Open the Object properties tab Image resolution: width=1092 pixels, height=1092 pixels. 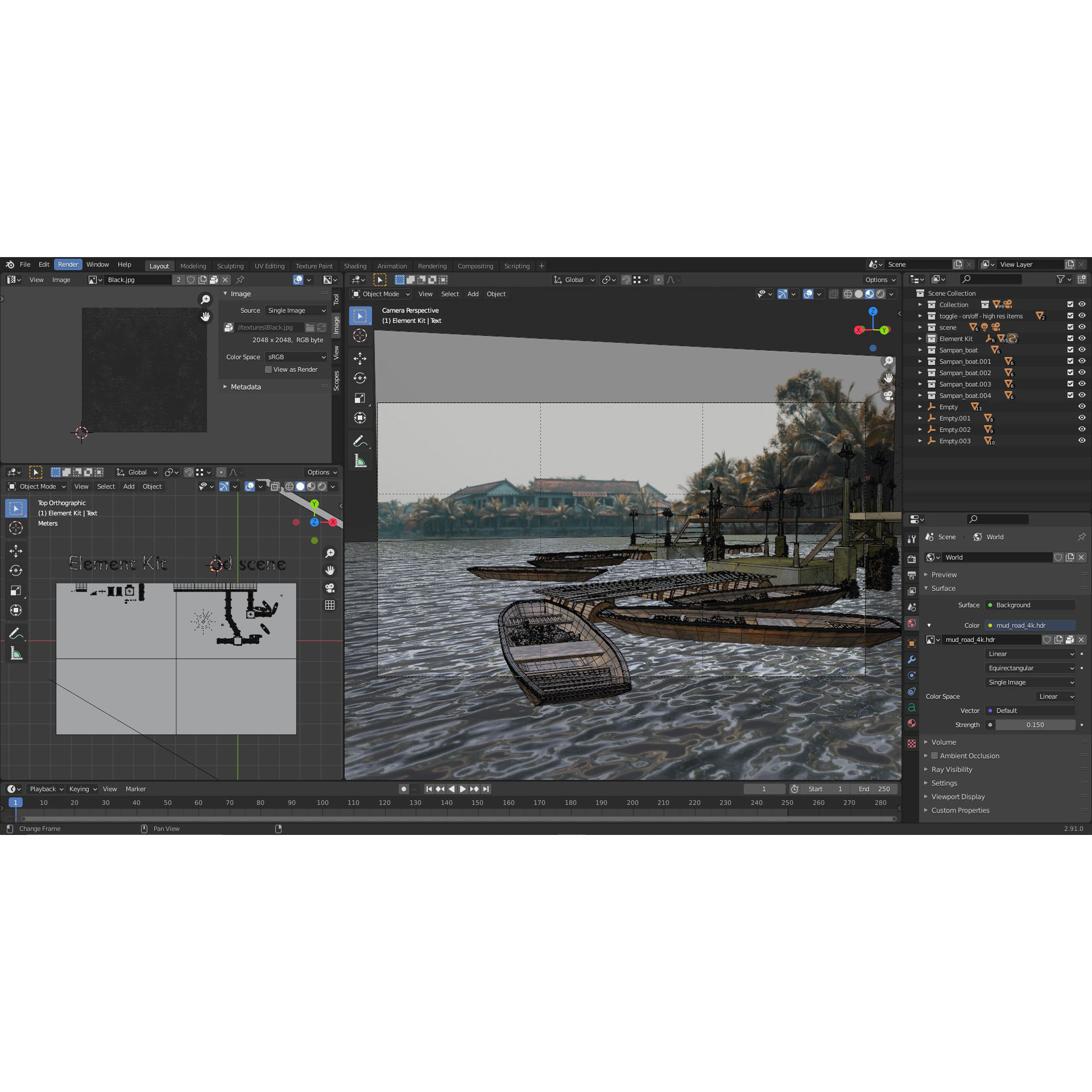pos(912,644)
